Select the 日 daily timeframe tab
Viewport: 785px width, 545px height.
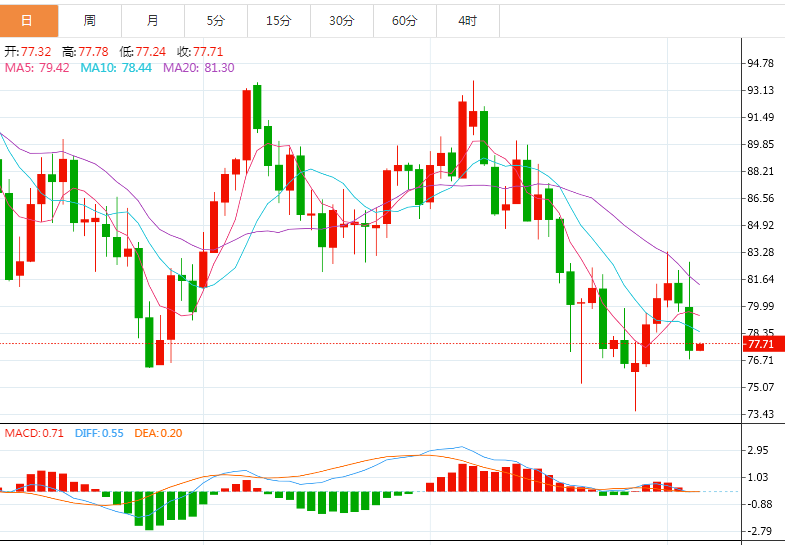(x=29, y=21)
